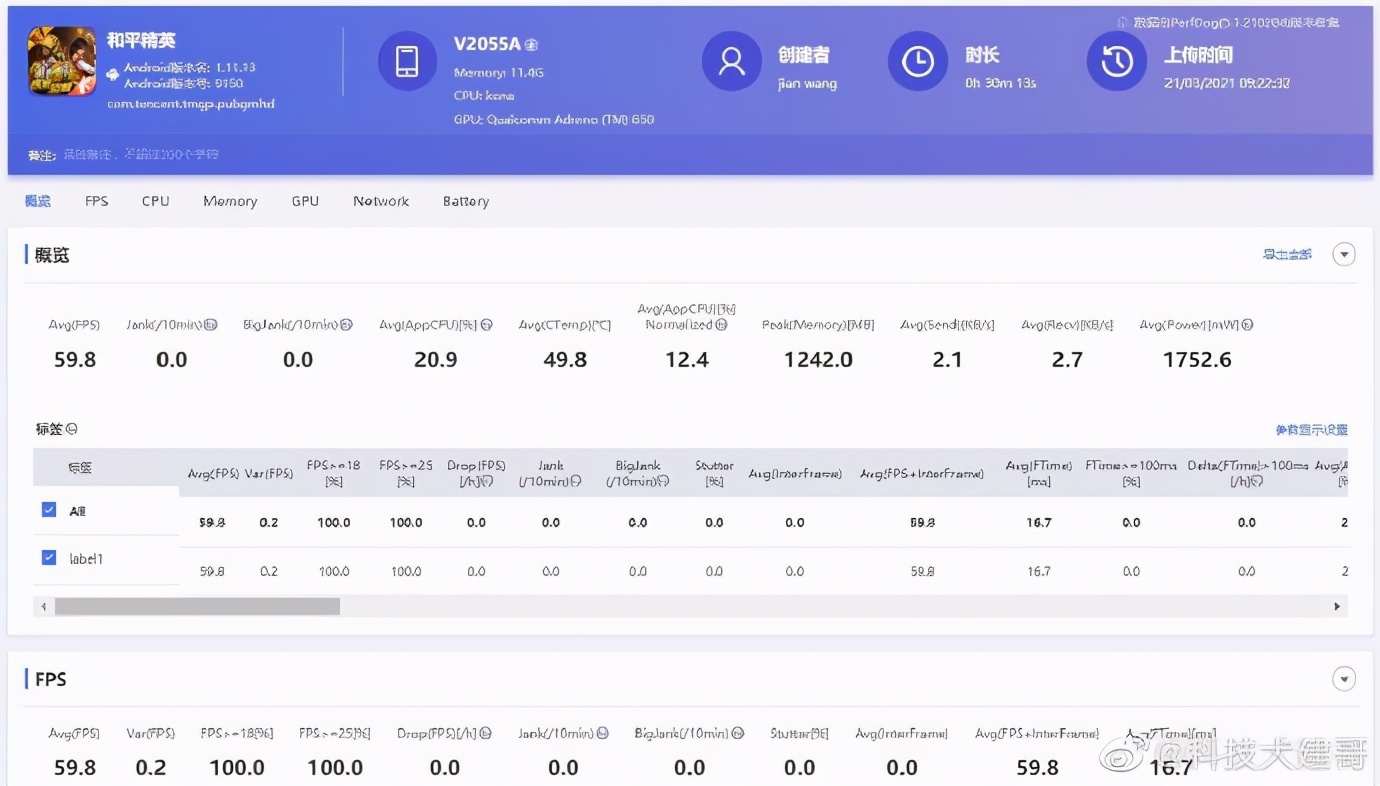
Task: Click the info icon in the FPS section header row
Action: pyautogui.click(x=484, y=733)
